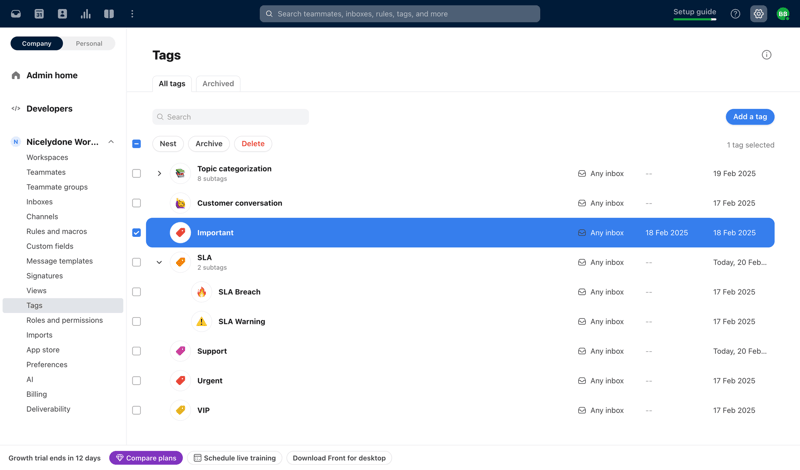Check the SLA Breach checkbox
Screen dimensions: 800x470
tap(136, 292)
